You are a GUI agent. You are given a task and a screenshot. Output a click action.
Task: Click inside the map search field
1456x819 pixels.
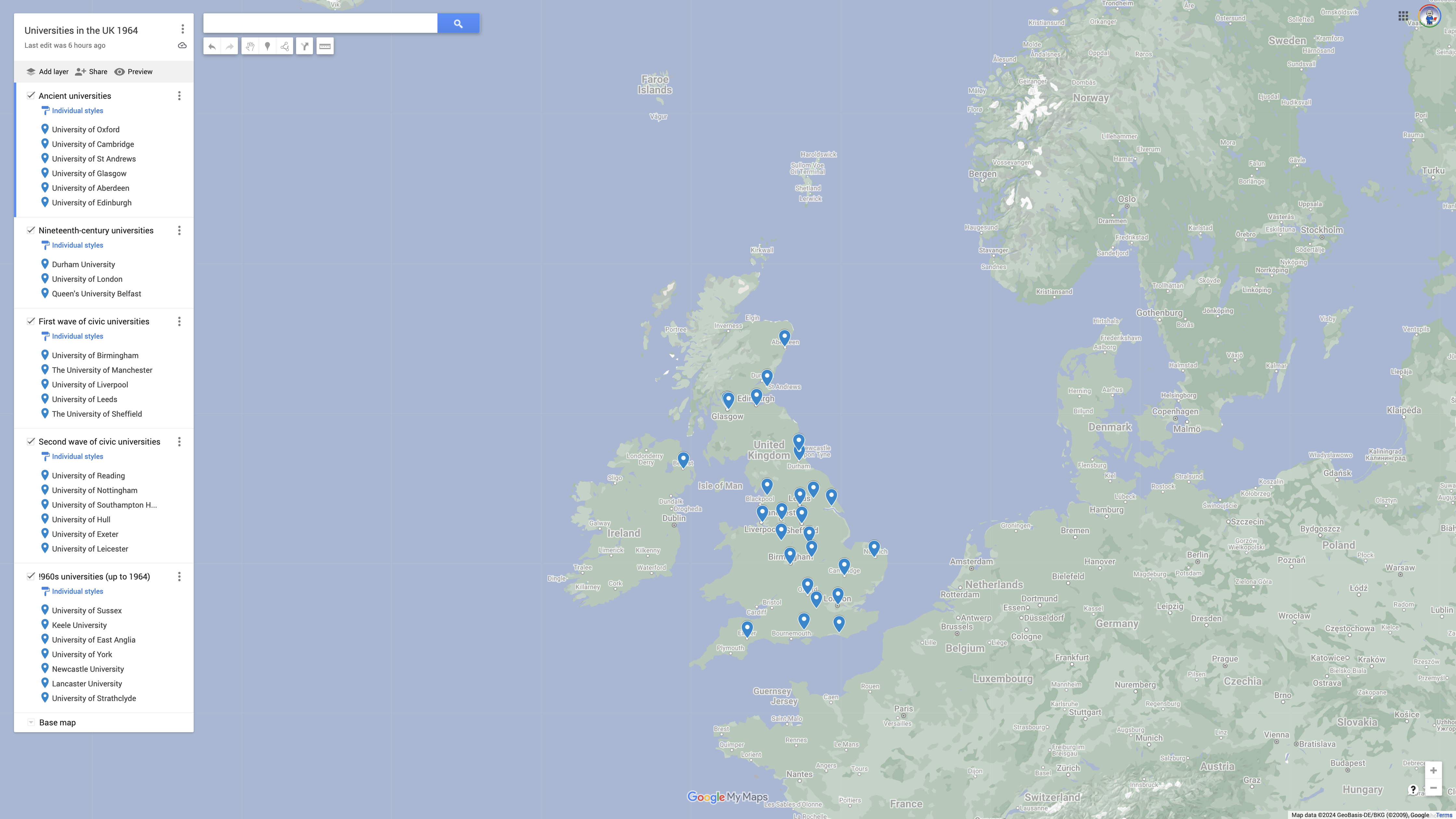(320, 23)
